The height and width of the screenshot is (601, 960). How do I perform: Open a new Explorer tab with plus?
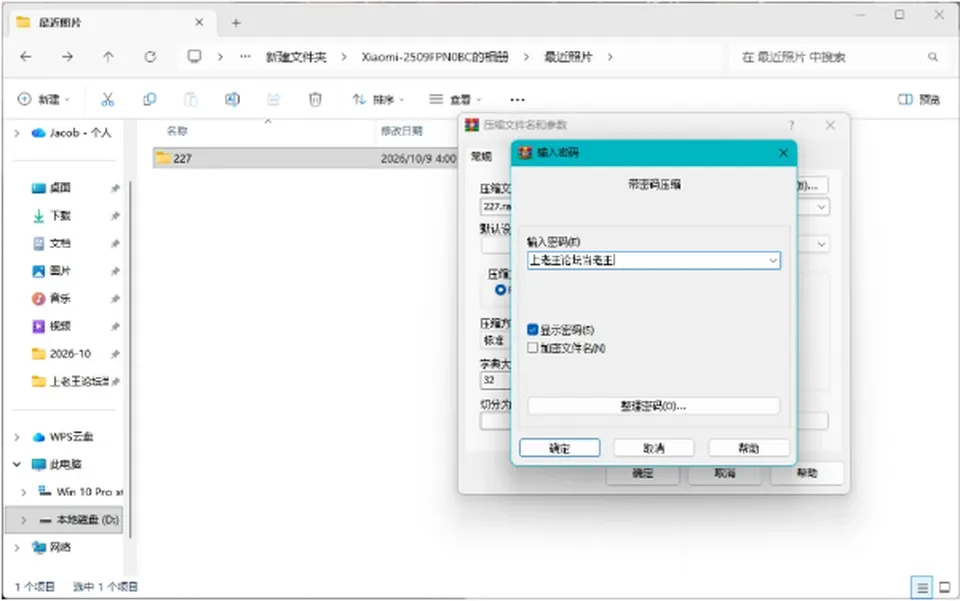(x=236, y=23)
